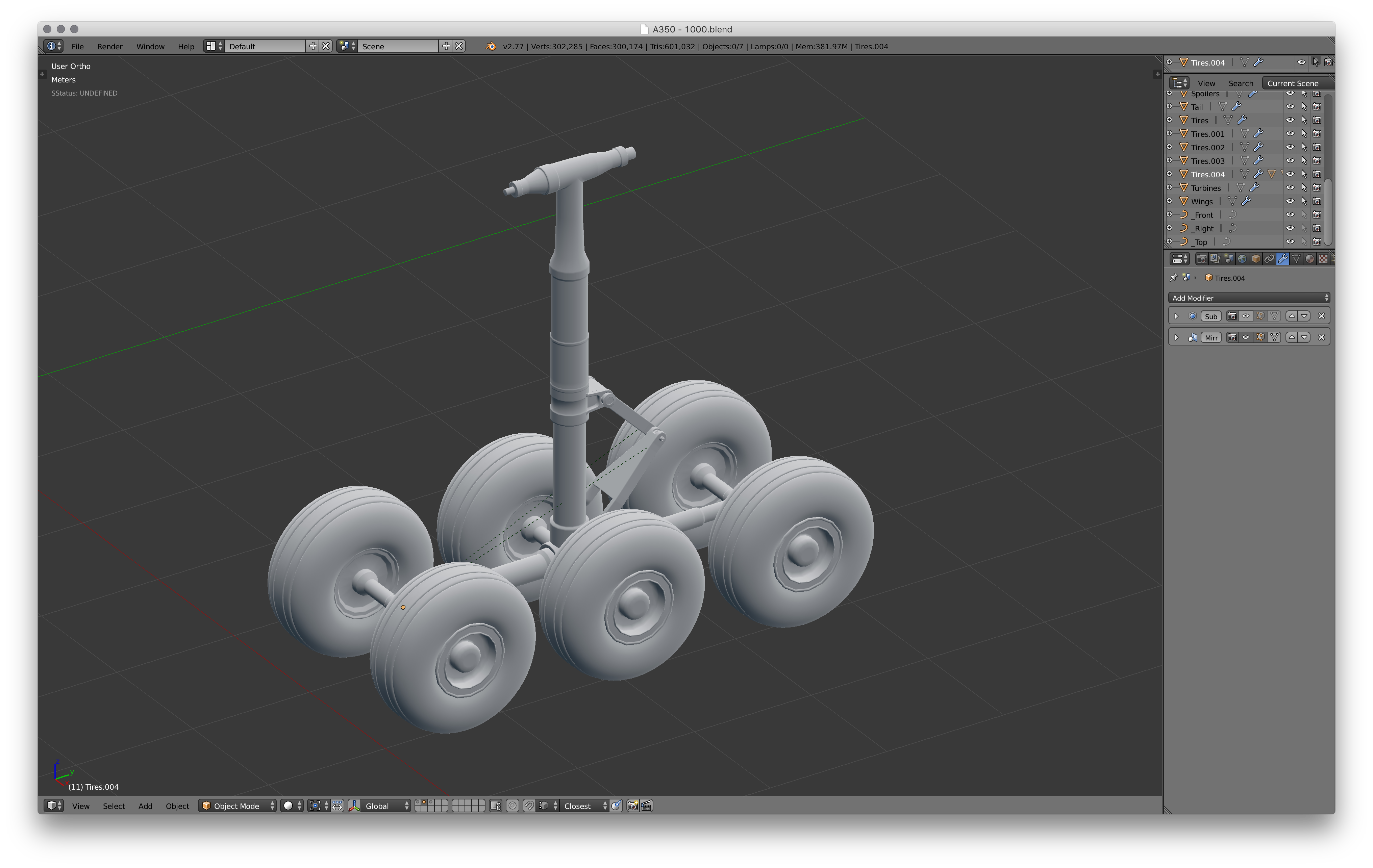
Task: Open the Render menu
Action: [x=109, y=46]
